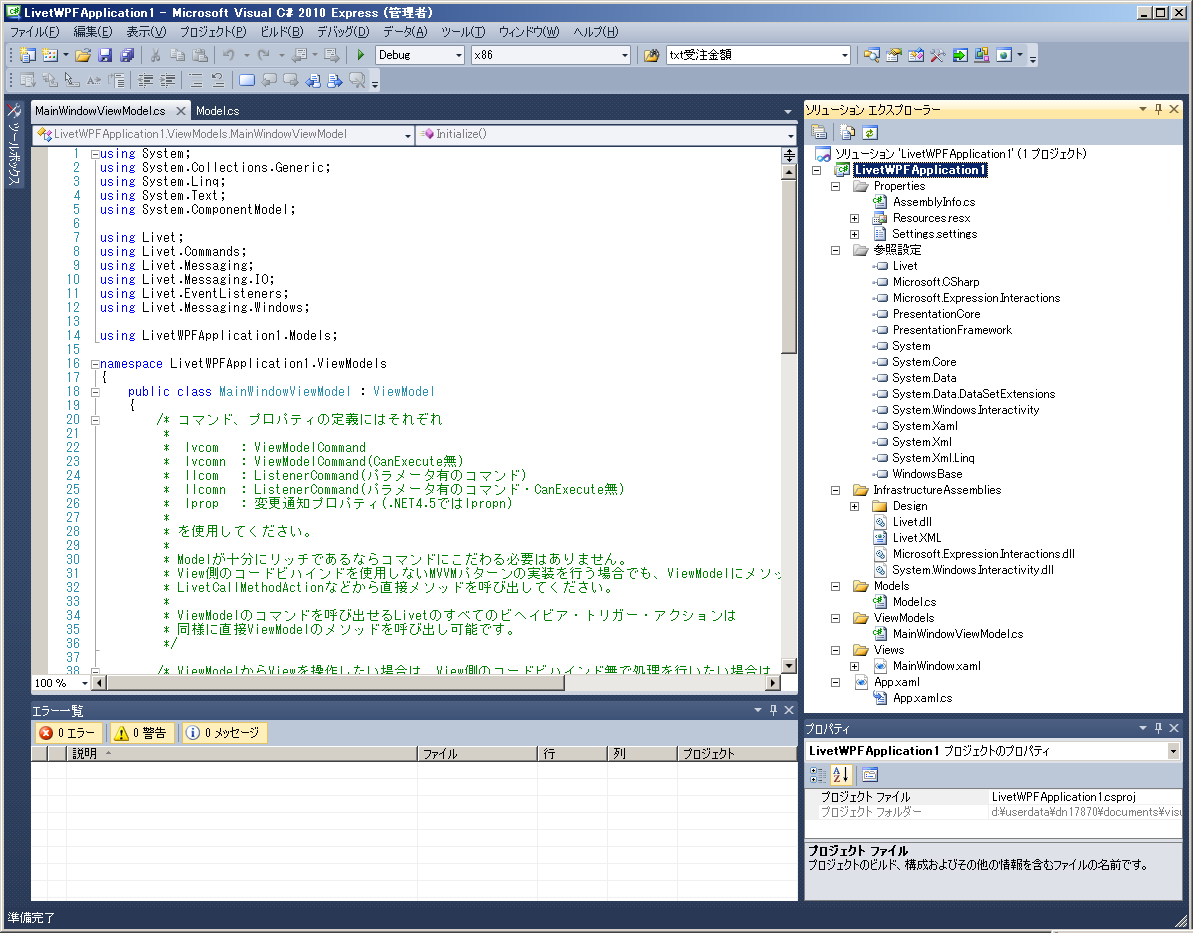
Task: Click Show All Files in Solution Explorer
Action: (848, 132)
